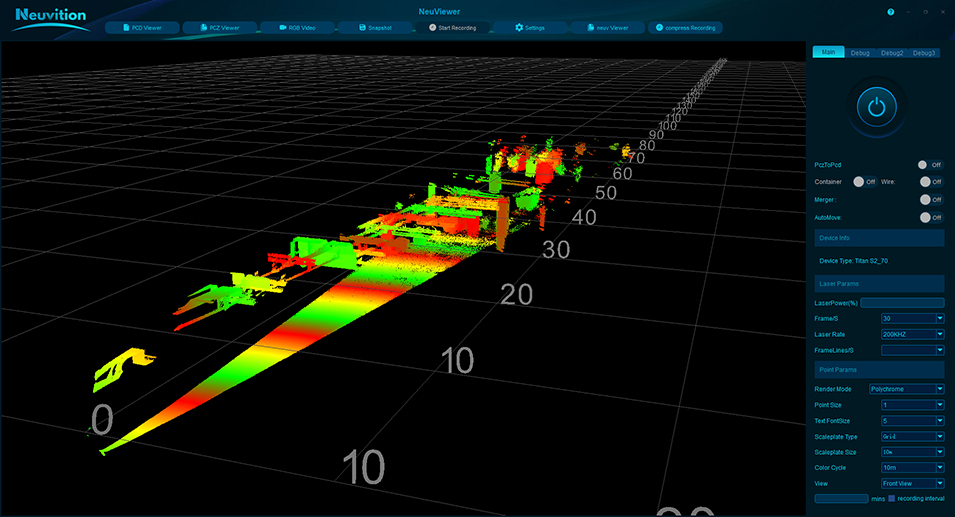
Task: Take a Snapshot
Action: 375,27
